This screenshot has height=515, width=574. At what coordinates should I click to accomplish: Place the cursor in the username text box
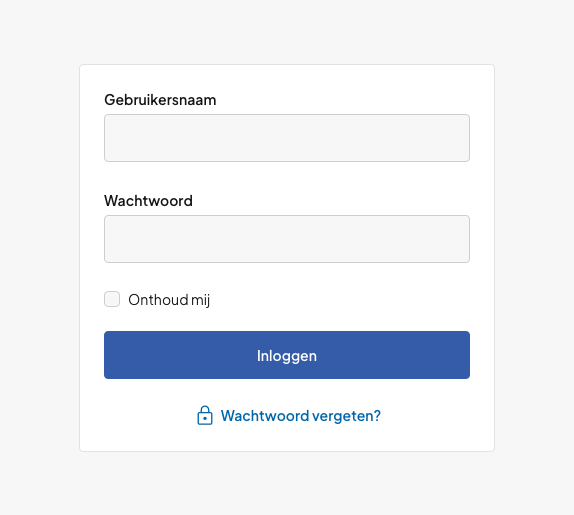[x=287, y=138]
